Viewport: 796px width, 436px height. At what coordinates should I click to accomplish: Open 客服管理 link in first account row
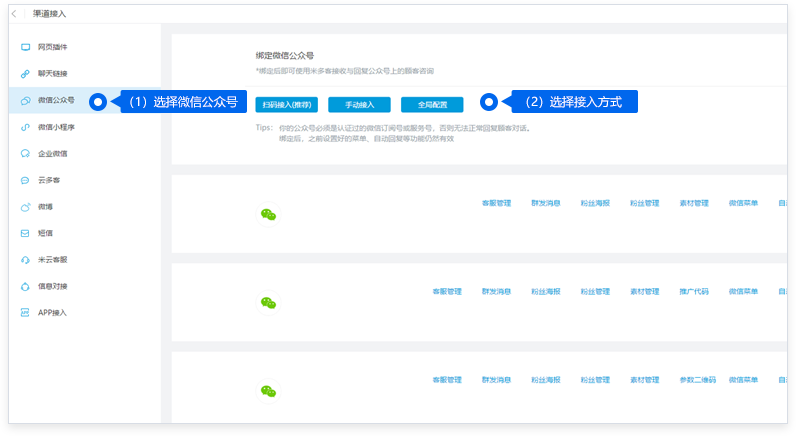pyautogui.click(x=496, y=203)
